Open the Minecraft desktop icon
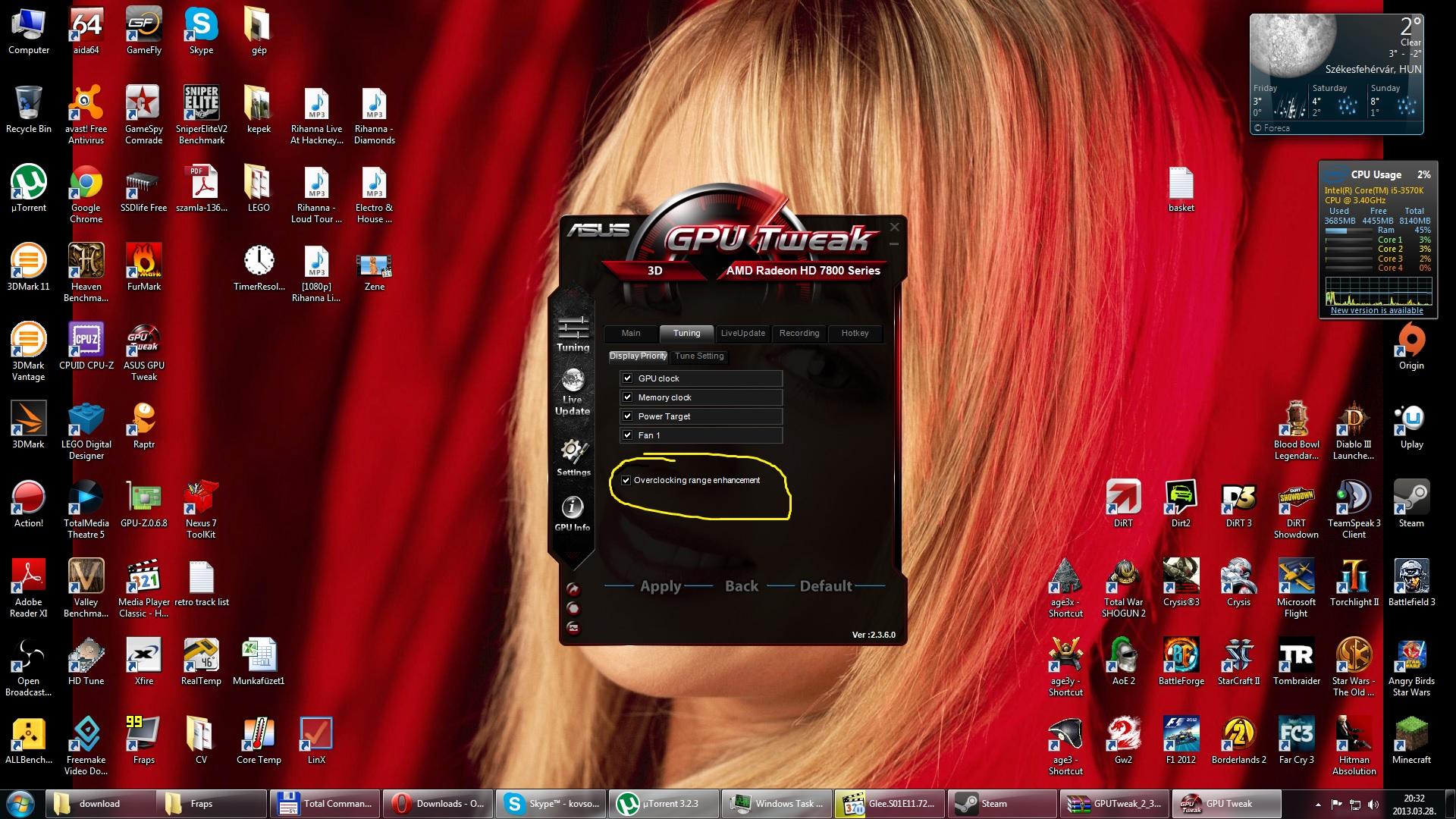Screen dimensions: 1456x819 (x=1411, y=742)
